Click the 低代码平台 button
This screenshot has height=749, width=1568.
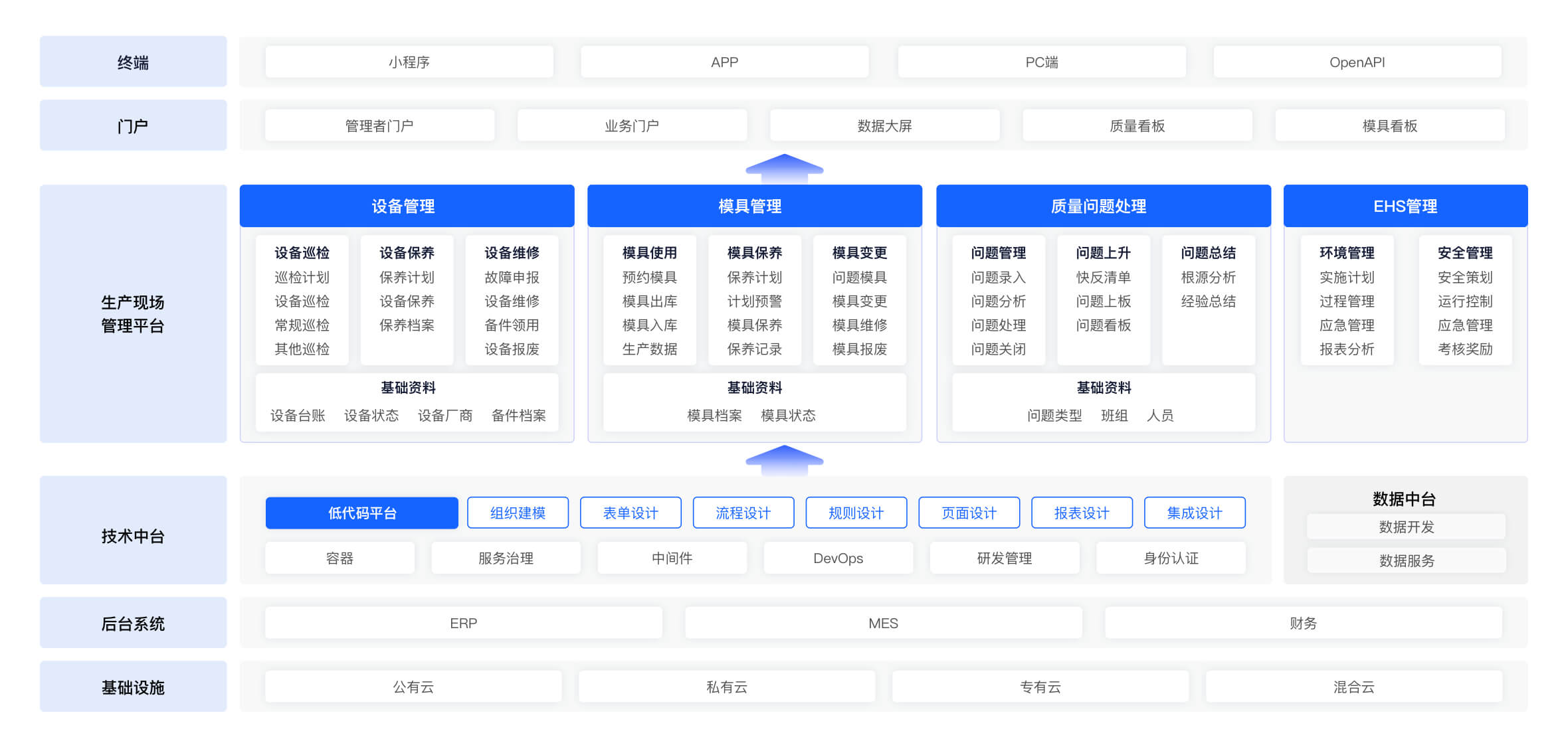pyautogui.click(x=362, y=513)
